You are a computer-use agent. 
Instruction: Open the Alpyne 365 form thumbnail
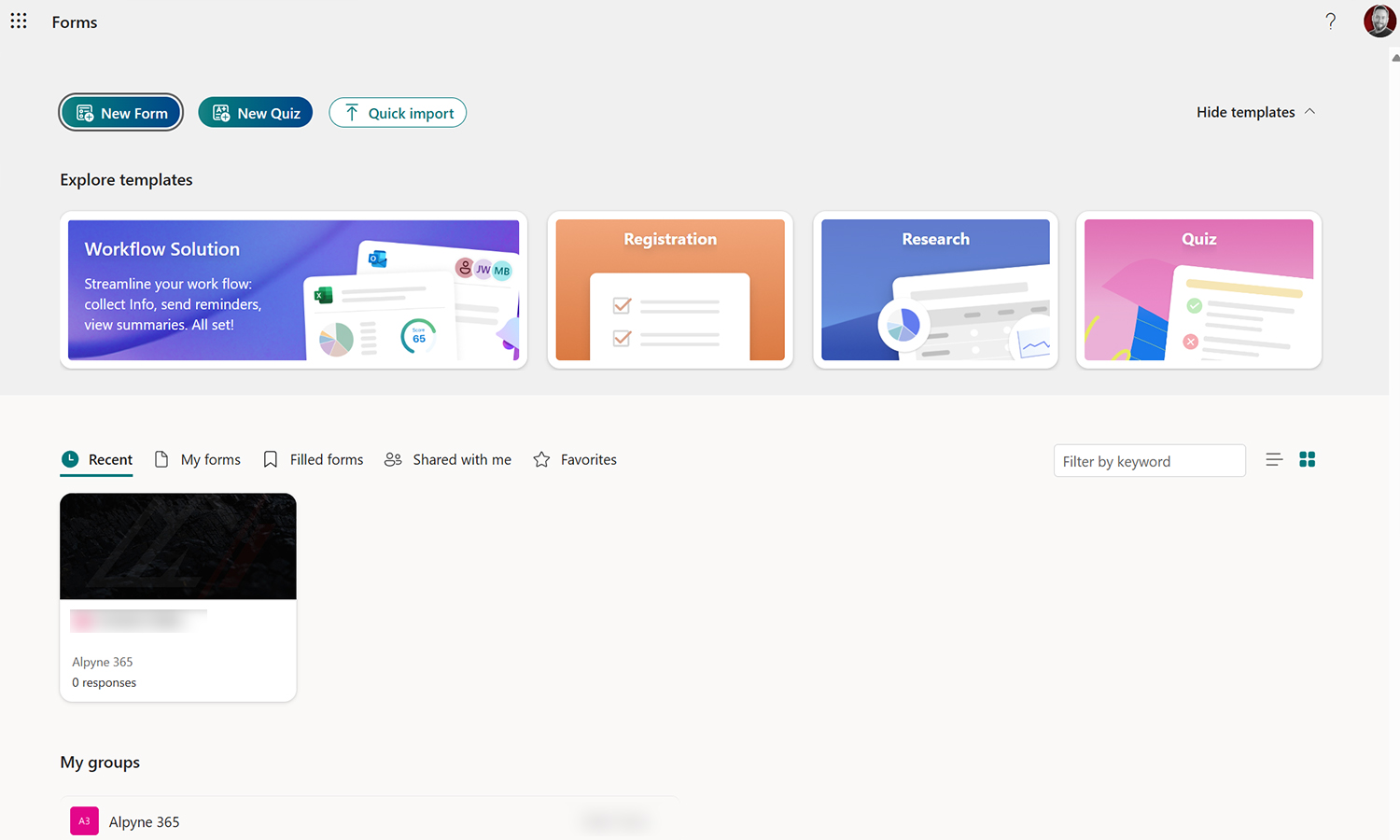point(177,546)
